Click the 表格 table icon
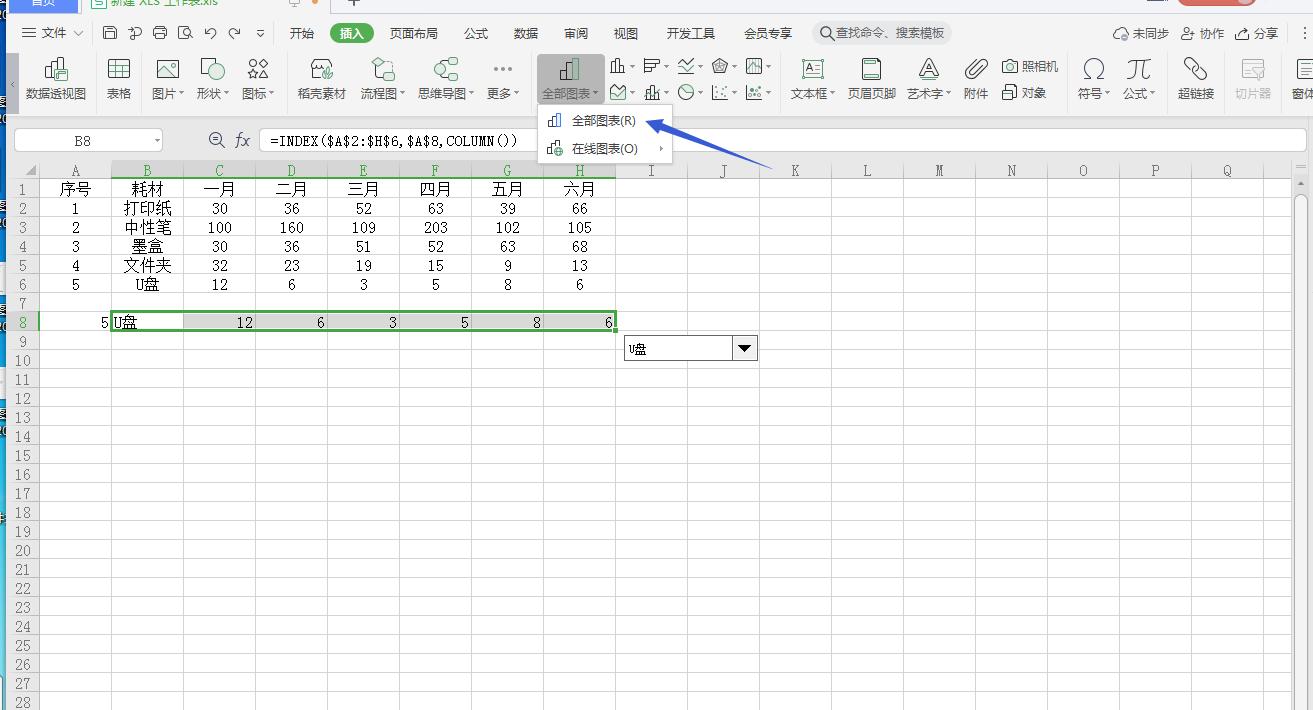Viewport: 1313px width, 710px height. (119, 78)
